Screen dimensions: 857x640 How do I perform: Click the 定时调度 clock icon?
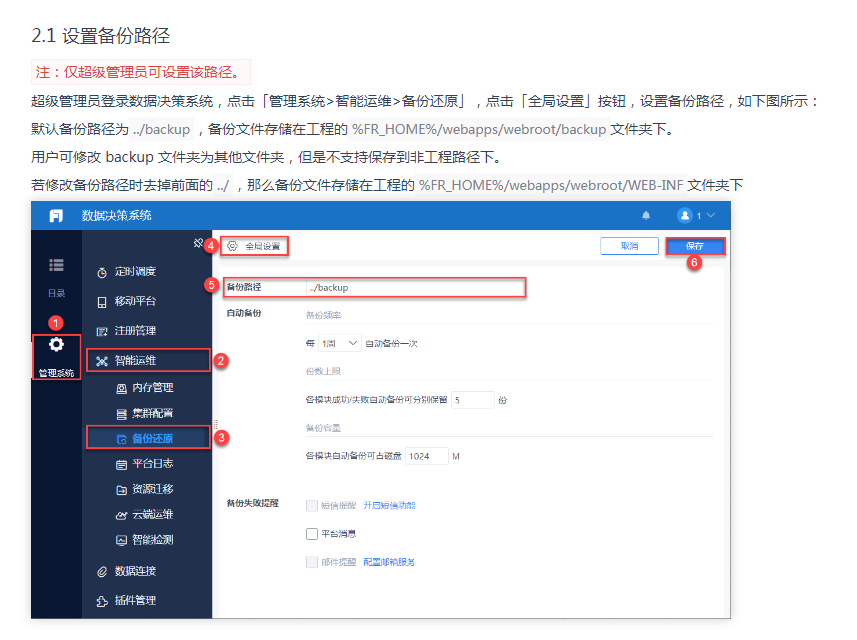coord(102,272)
